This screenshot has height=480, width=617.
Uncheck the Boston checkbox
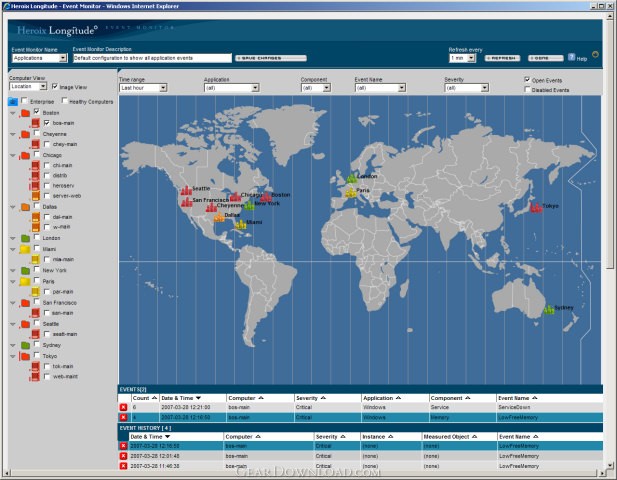coord(37,112)
